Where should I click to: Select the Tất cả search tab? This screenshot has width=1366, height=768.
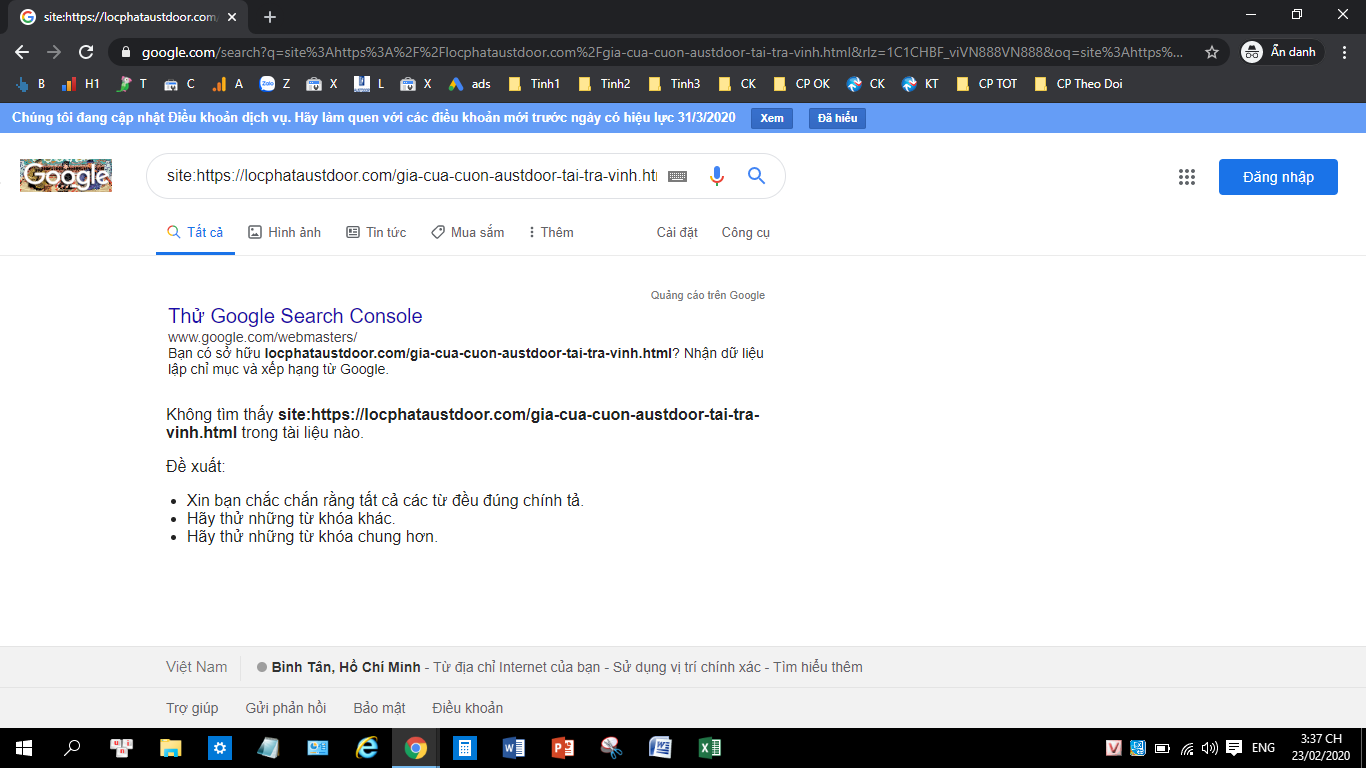[195, 232]
